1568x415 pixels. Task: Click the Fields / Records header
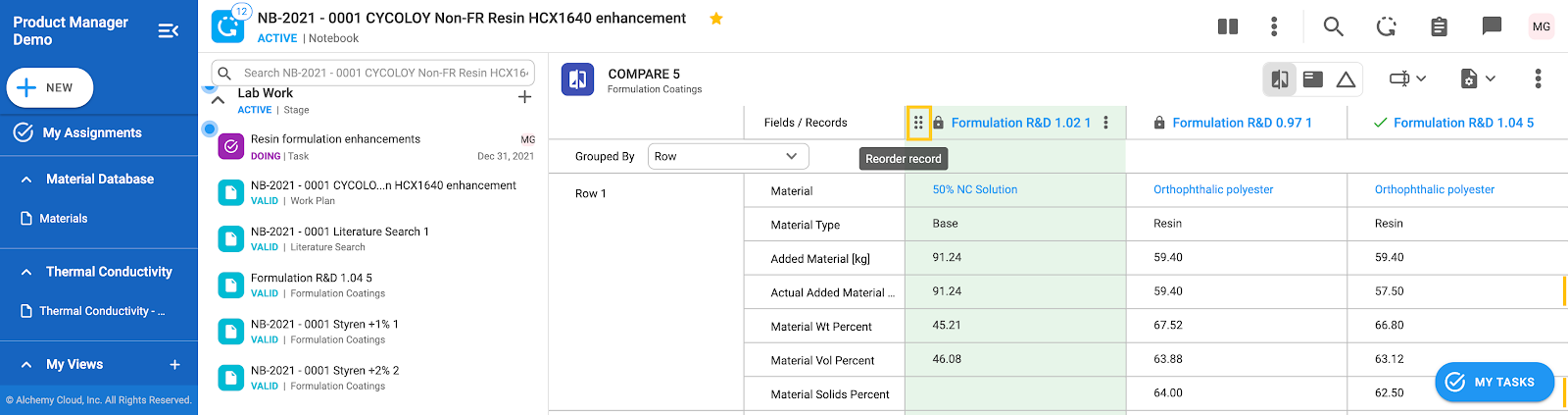point(806,123)
